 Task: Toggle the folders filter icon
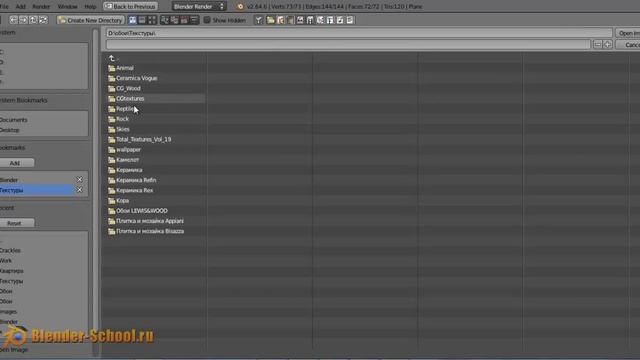(271, 20)
